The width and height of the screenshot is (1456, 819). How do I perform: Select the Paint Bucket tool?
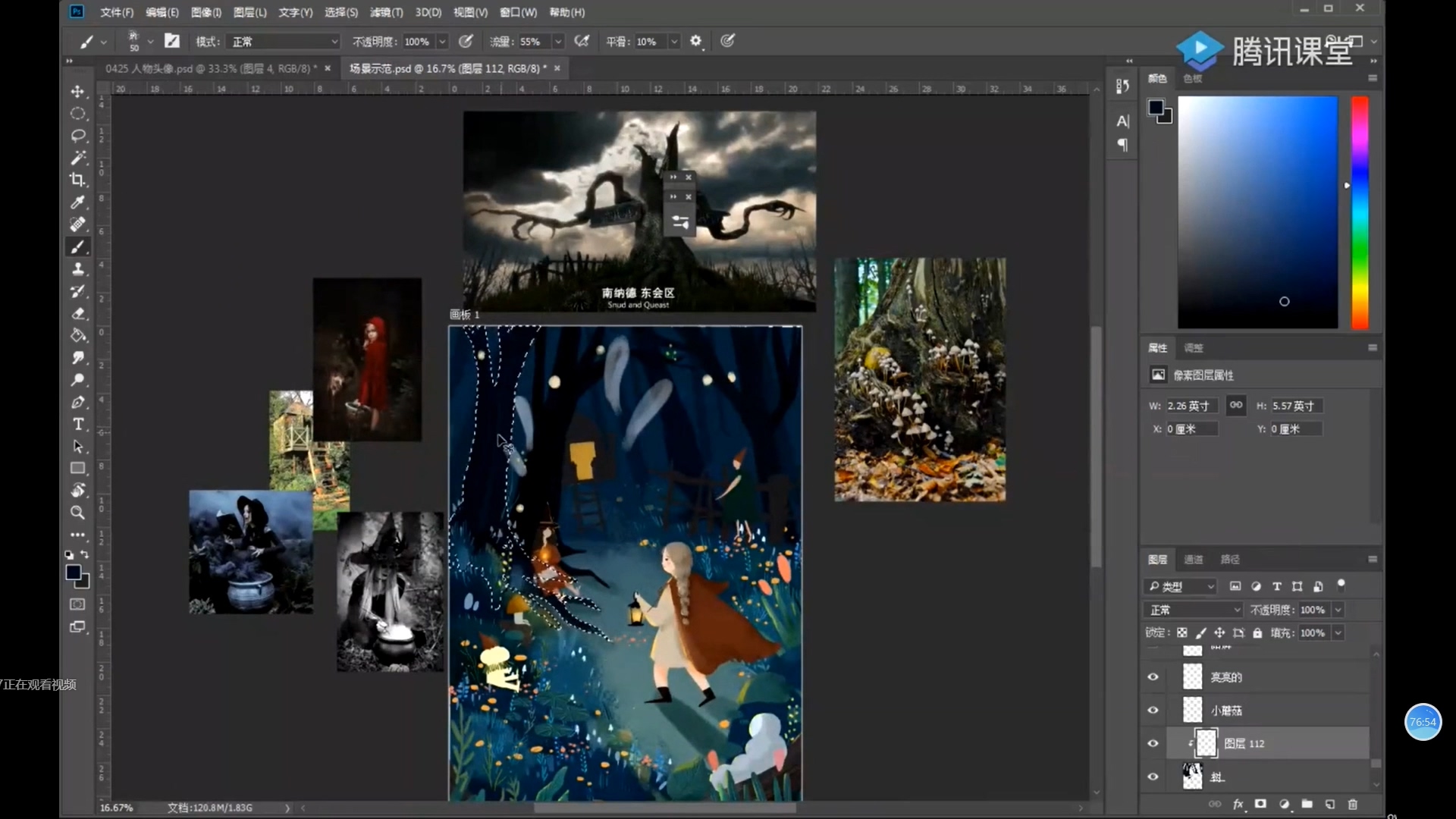point(77,335)
